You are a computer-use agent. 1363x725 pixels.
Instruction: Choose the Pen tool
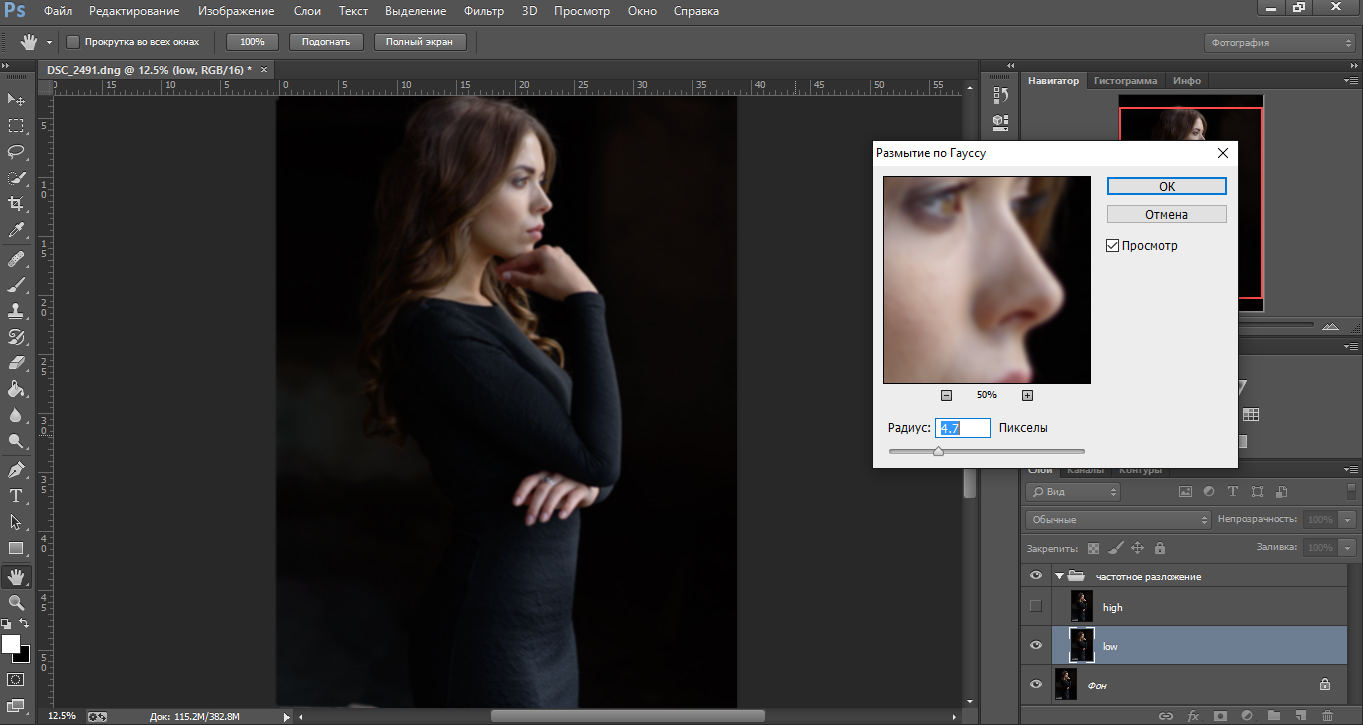(16, 469)
